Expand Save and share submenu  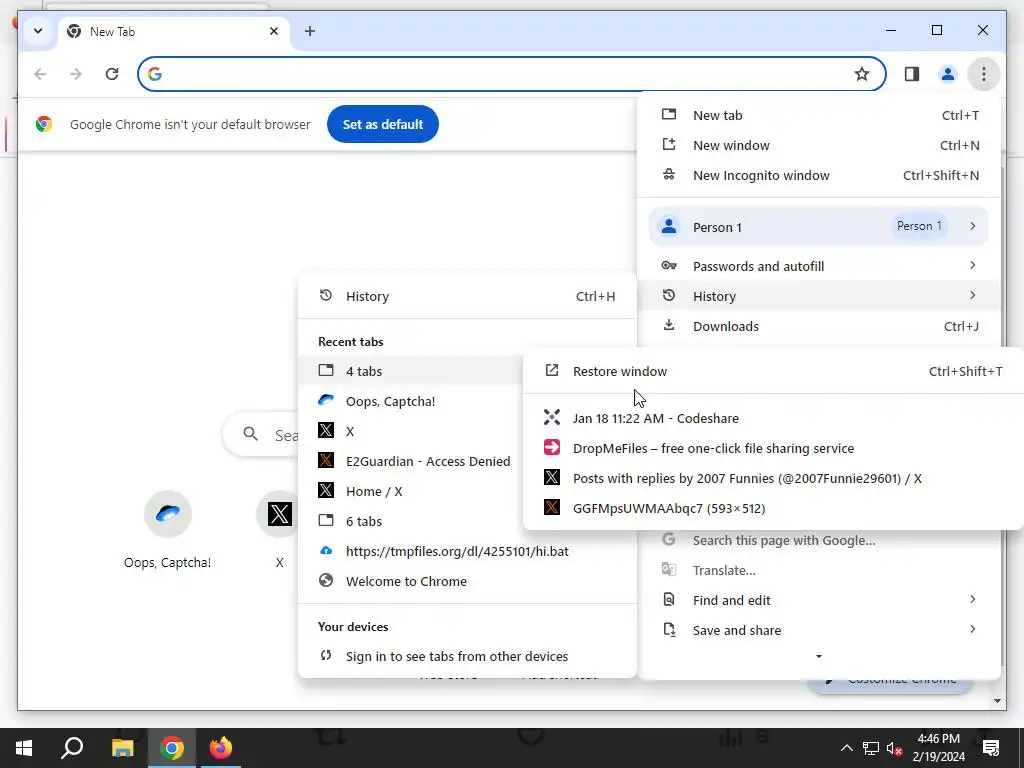pos(819,630)
